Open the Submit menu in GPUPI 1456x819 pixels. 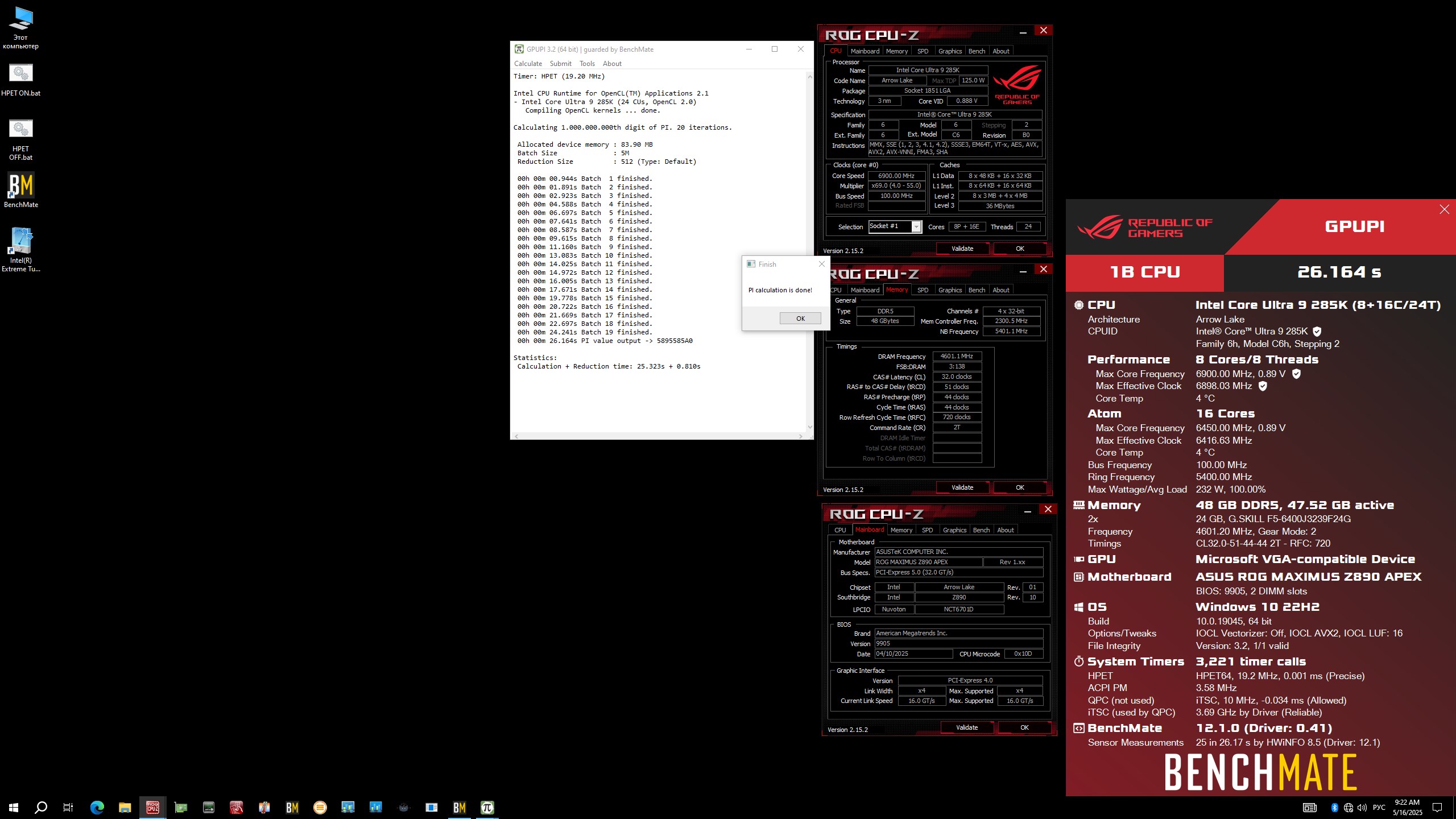coord(560,64)
